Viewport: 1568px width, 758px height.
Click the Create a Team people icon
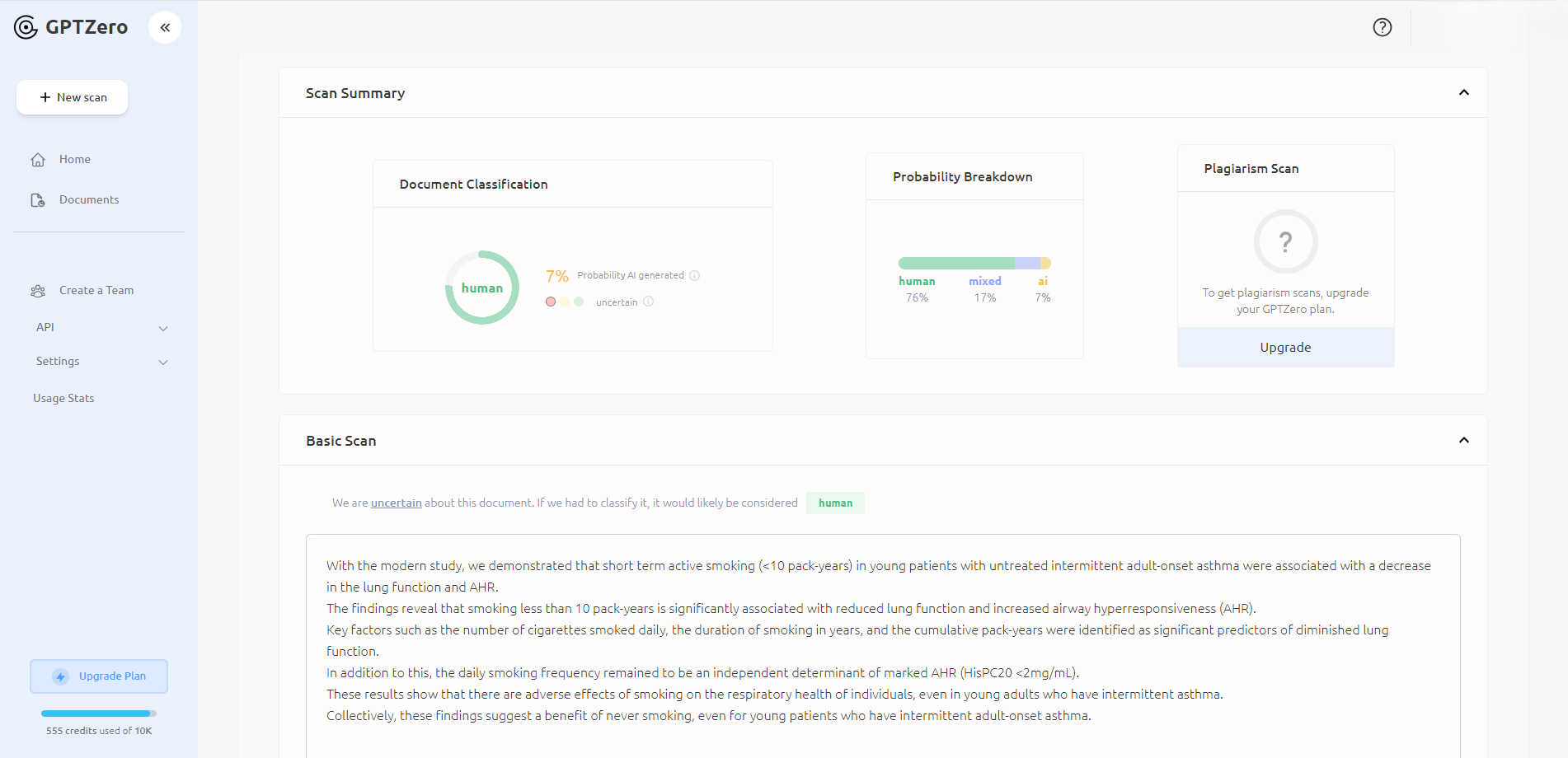pyautogui.click(x=38, y=290)
